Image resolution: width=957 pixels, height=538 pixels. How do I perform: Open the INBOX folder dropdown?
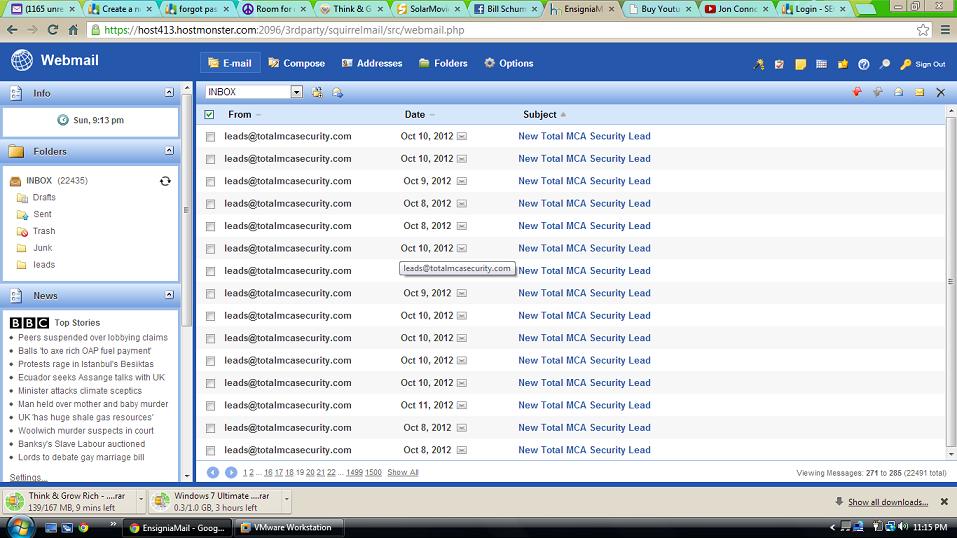297,92
